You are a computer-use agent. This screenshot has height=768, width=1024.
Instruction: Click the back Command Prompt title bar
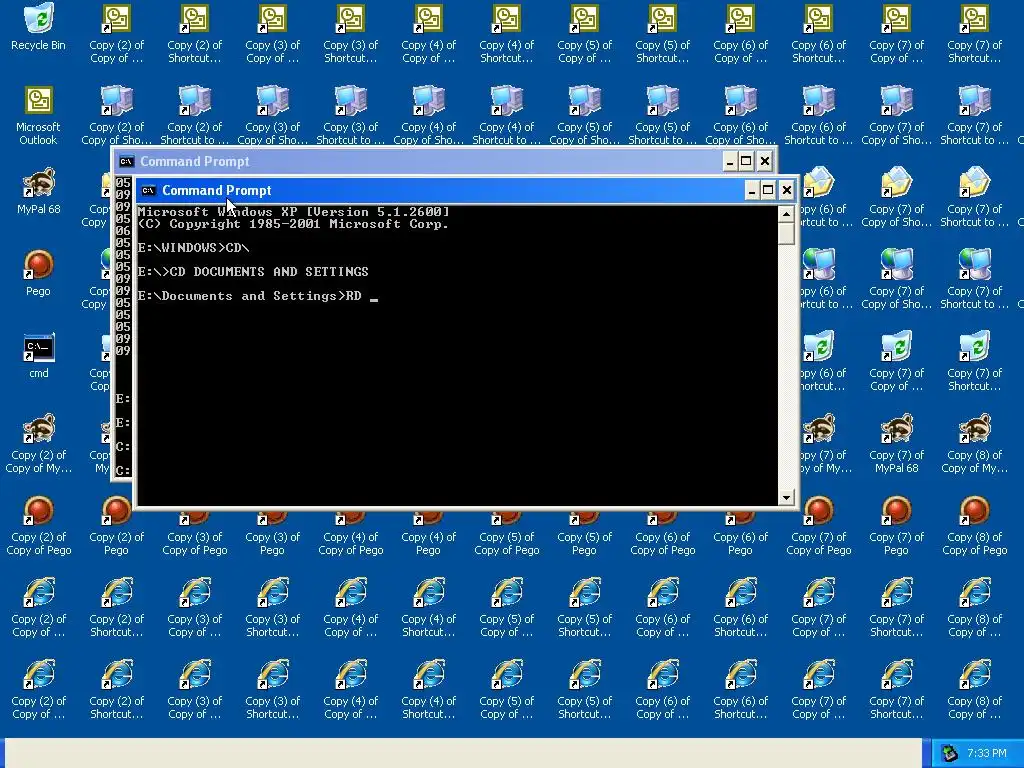[444, 161]
